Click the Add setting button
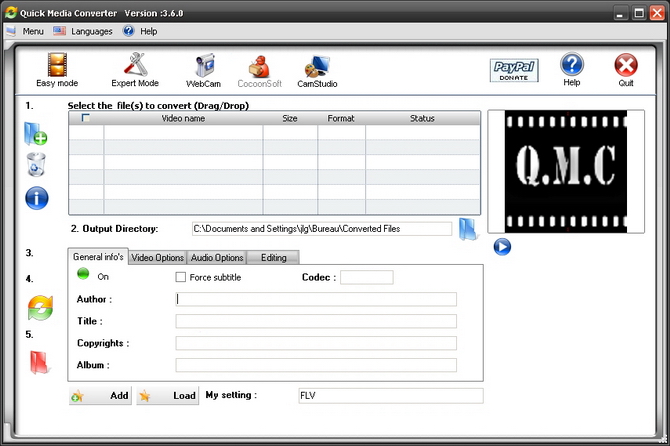This screenshot has height=446, width=670. click(100, 396)
